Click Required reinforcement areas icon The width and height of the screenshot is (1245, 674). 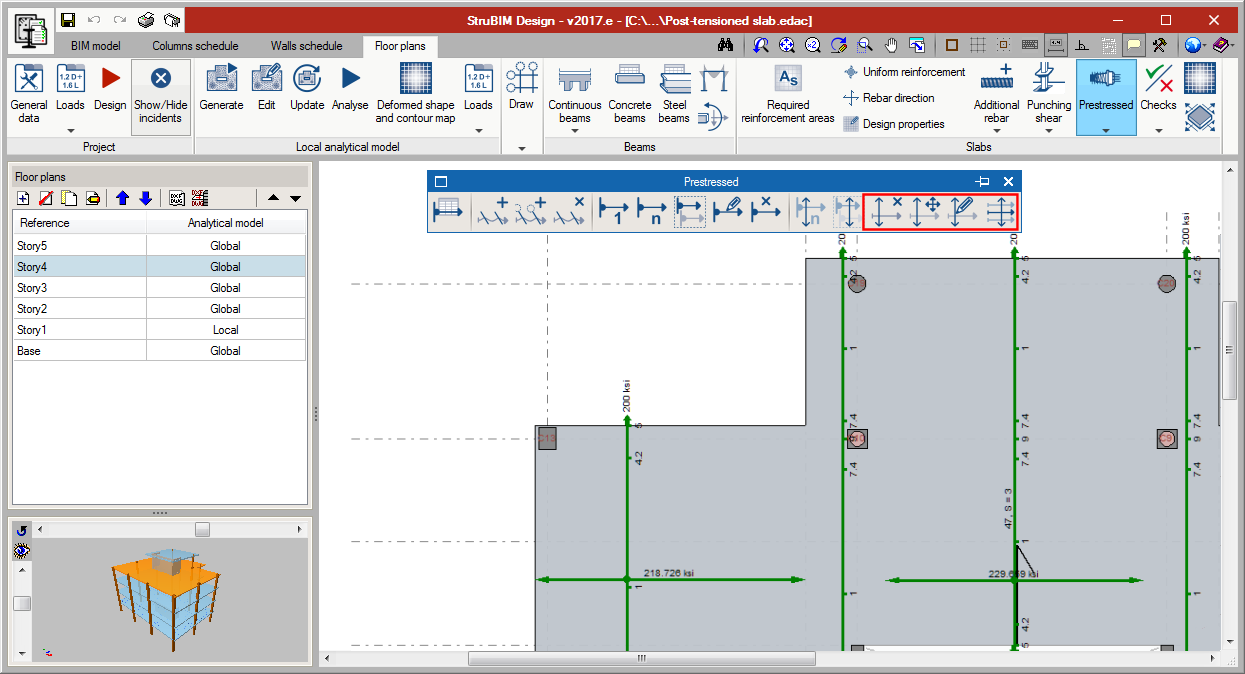pyautogui.click(x=788, y=79)
